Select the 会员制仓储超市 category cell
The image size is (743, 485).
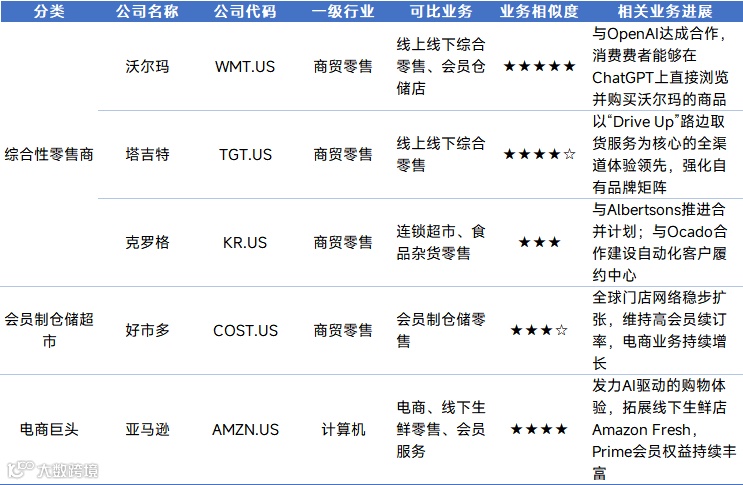coord(49,330)
